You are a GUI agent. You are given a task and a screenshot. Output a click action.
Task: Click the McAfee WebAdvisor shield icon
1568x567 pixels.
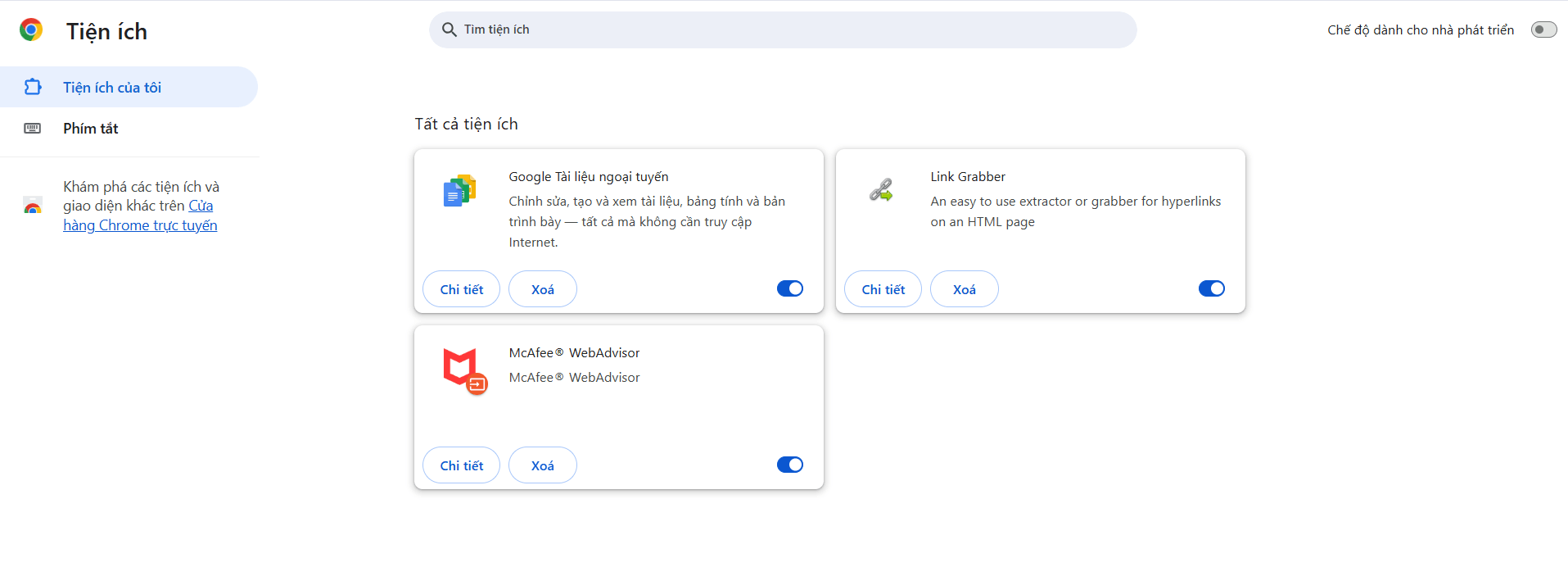click(x=464, y=371)
